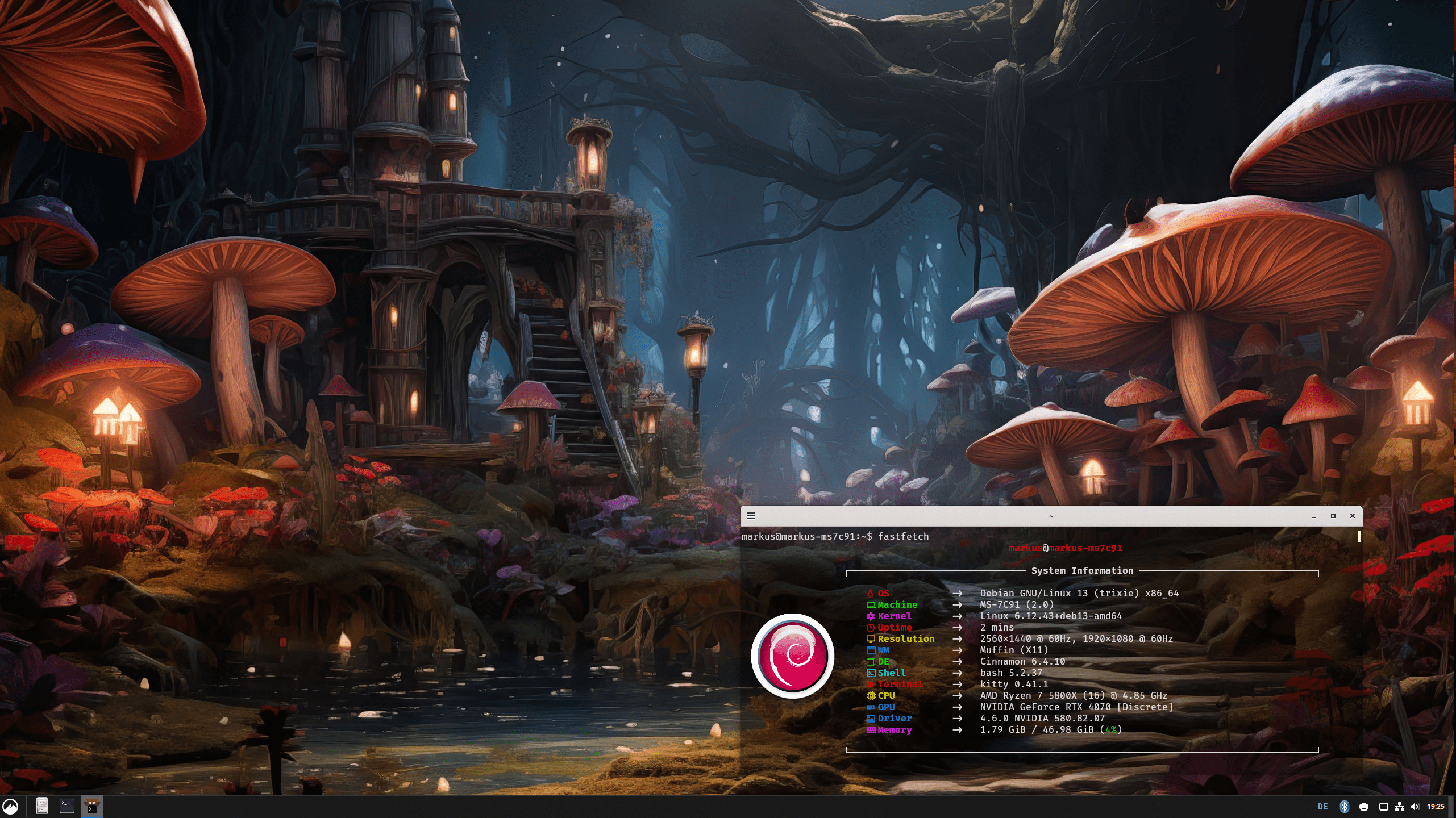Viewport: 1456px width, 818px height.
Task: Close the kitty terminal window
Action: point(1353,516)
